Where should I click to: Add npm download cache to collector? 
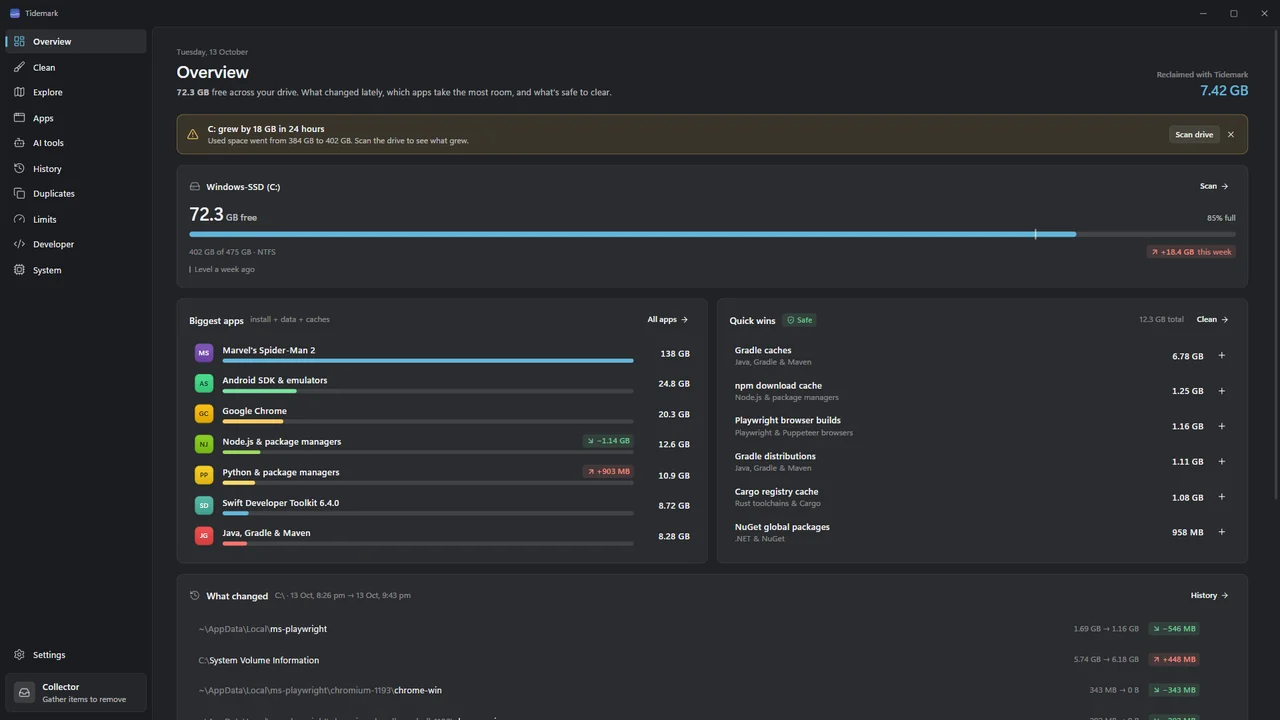click(x=1221, y=391)
